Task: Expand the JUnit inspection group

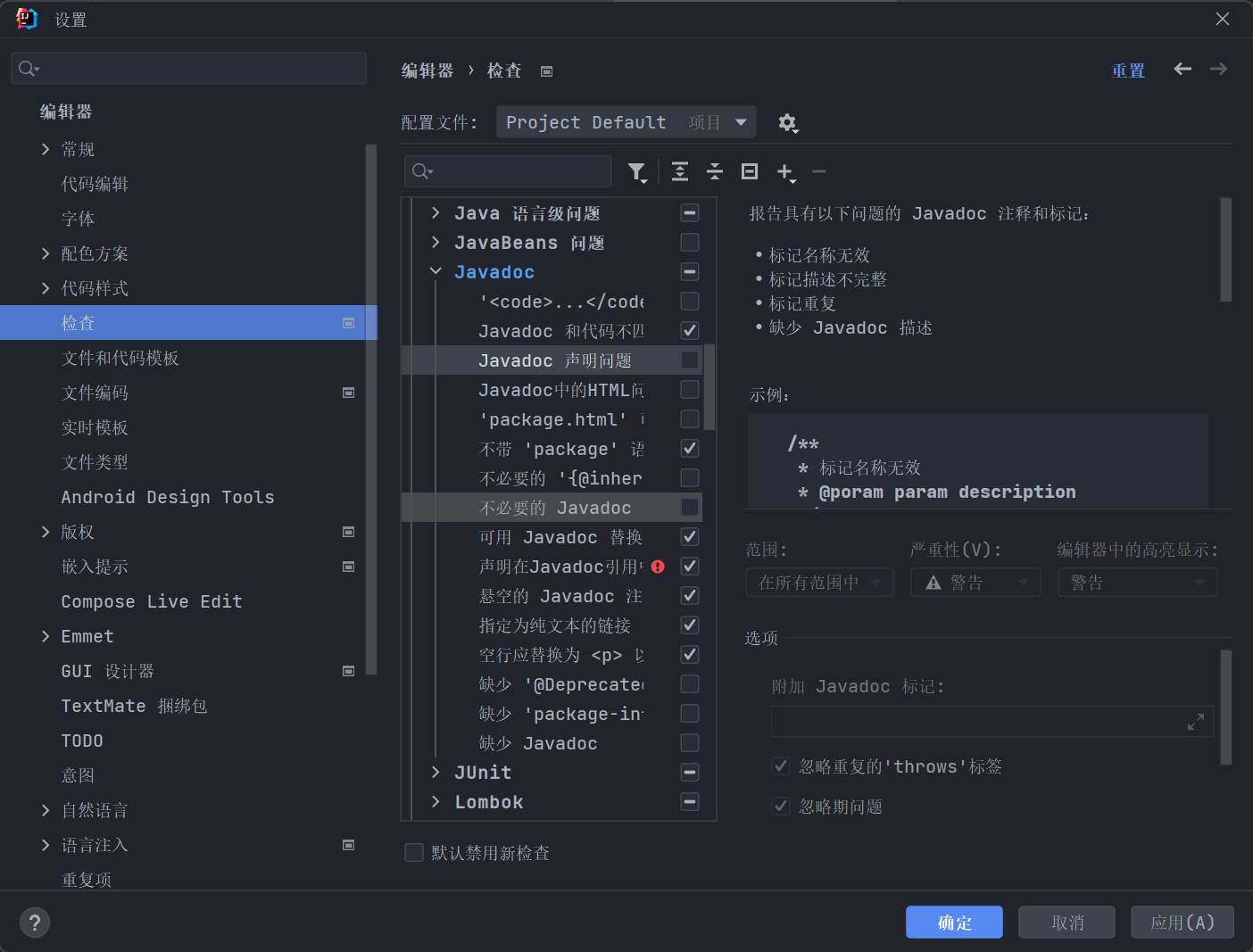Action: 436,773
